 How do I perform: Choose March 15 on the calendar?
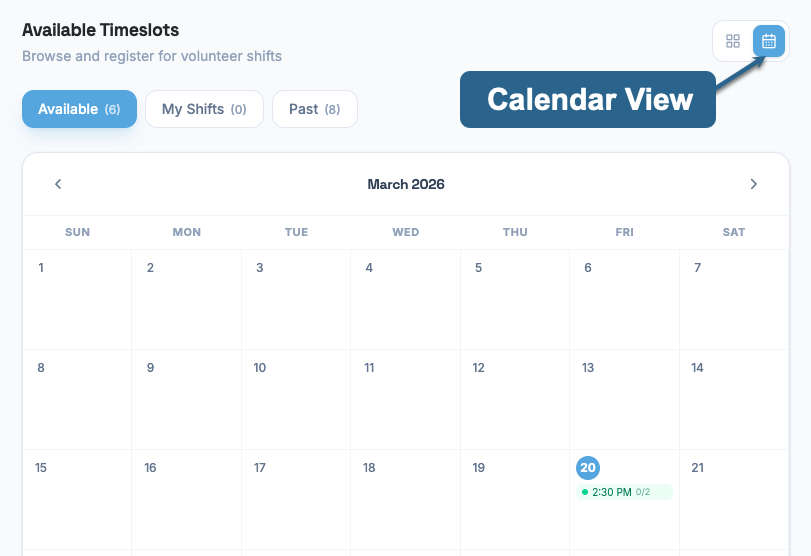(77, 499)
